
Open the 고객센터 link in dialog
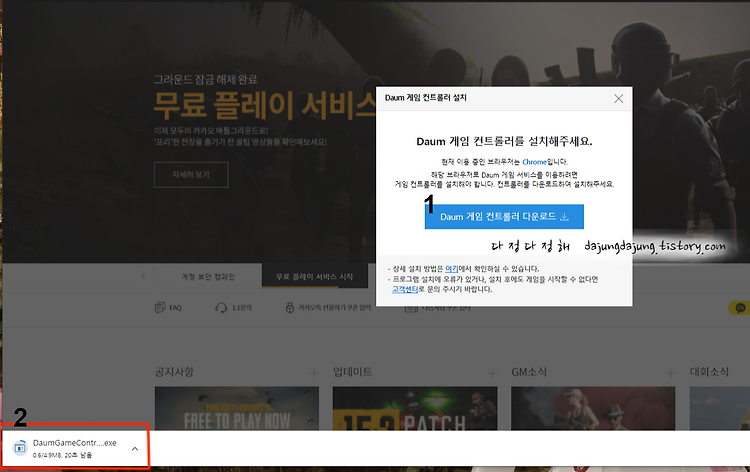405,289
